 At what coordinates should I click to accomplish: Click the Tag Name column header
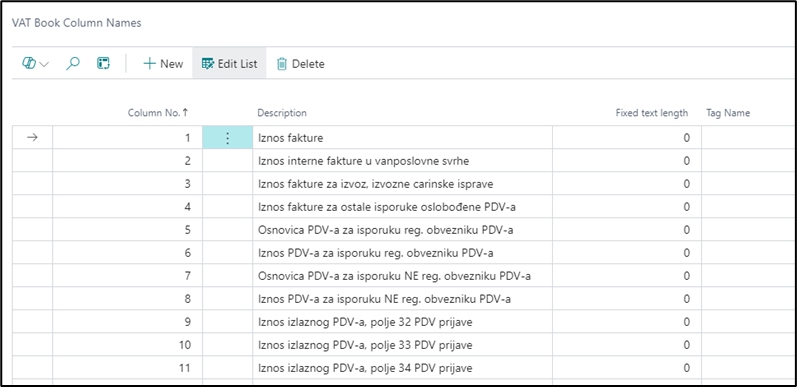coord(728,113)
